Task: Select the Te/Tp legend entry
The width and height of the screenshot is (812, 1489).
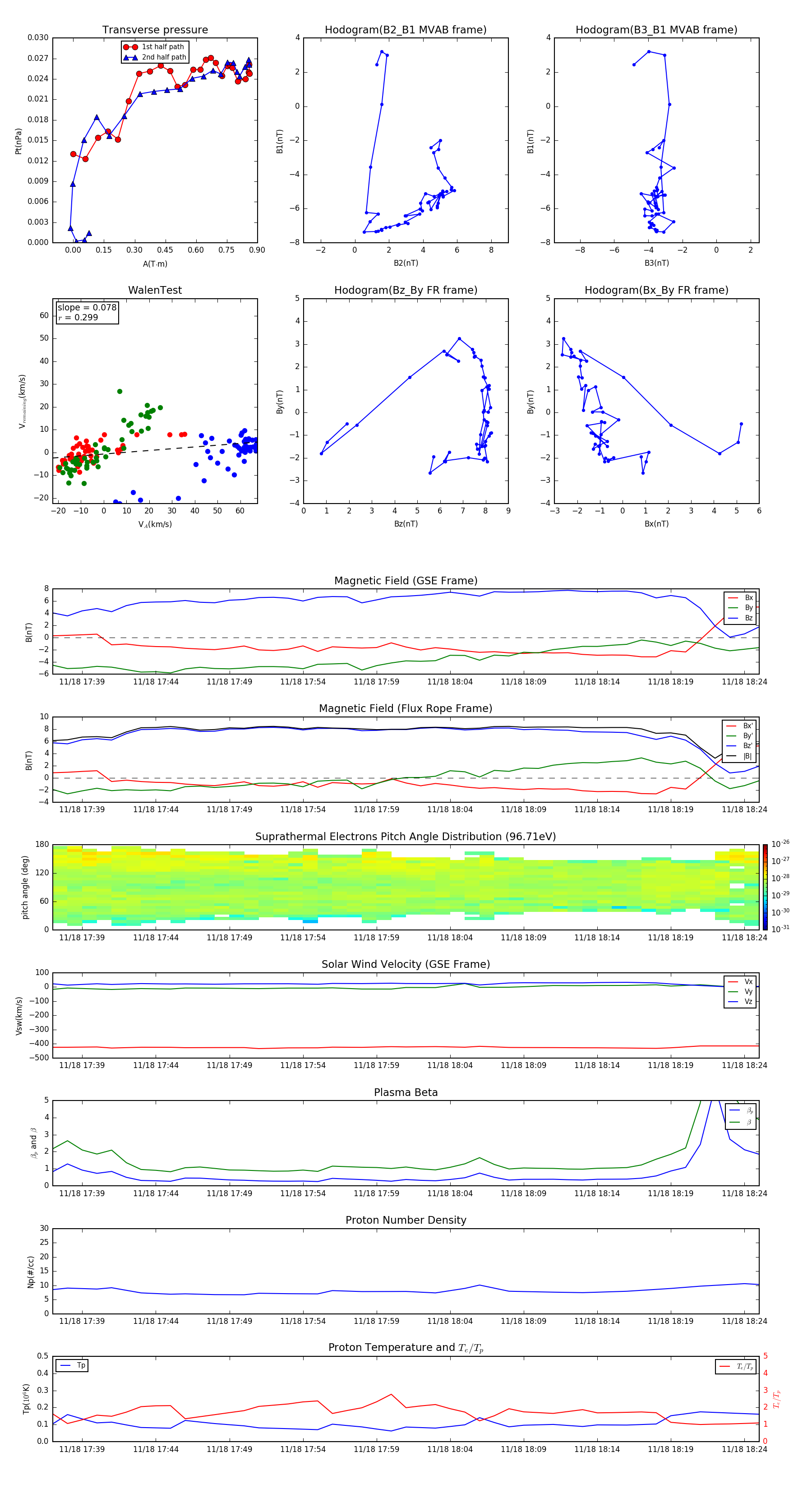Action: [x=737, y=1366]
